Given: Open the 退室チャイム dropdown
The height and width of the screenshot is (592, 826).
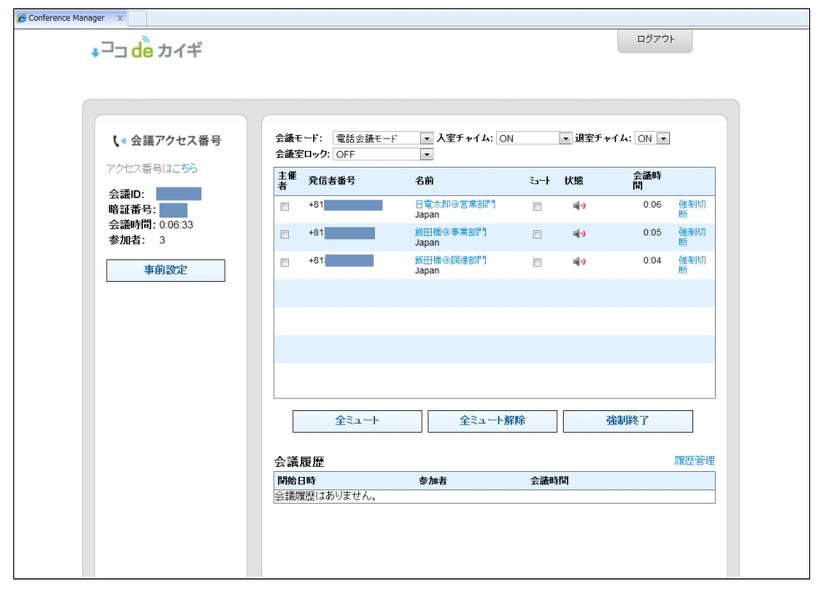Looking at the screenshot, I should click(x=664, y=139).
